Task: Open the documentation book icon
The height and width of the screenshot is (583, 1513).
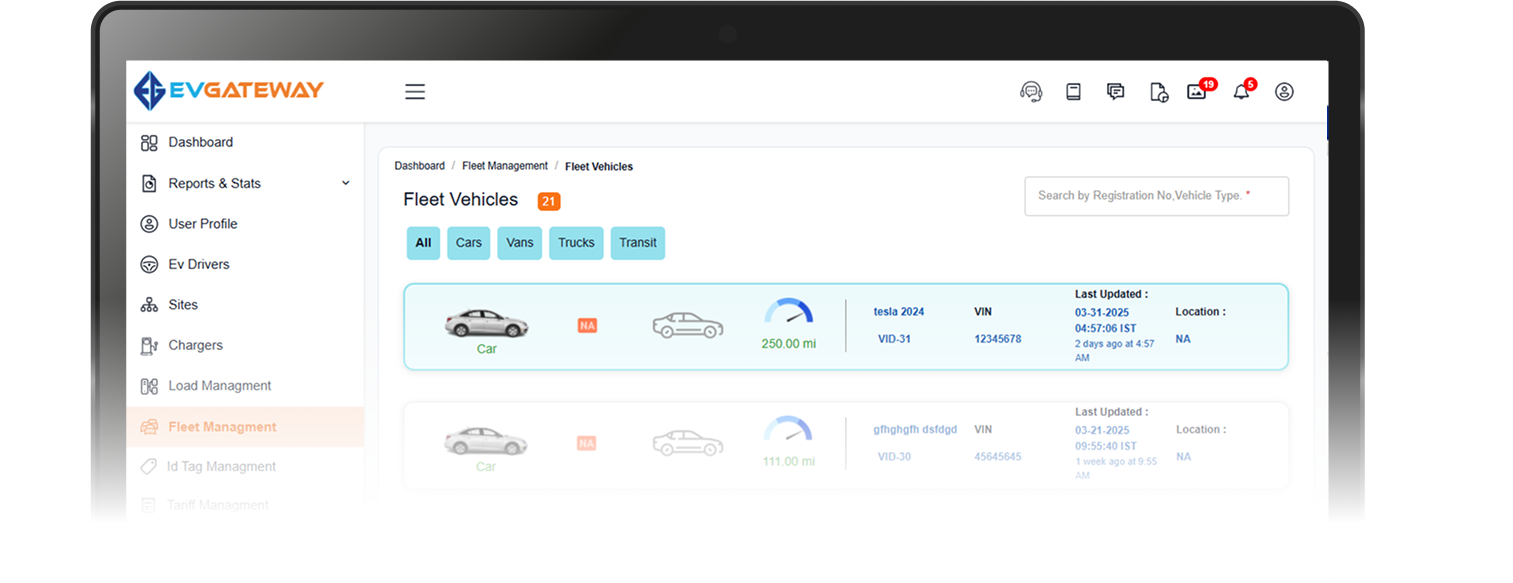Action: 1073,92
